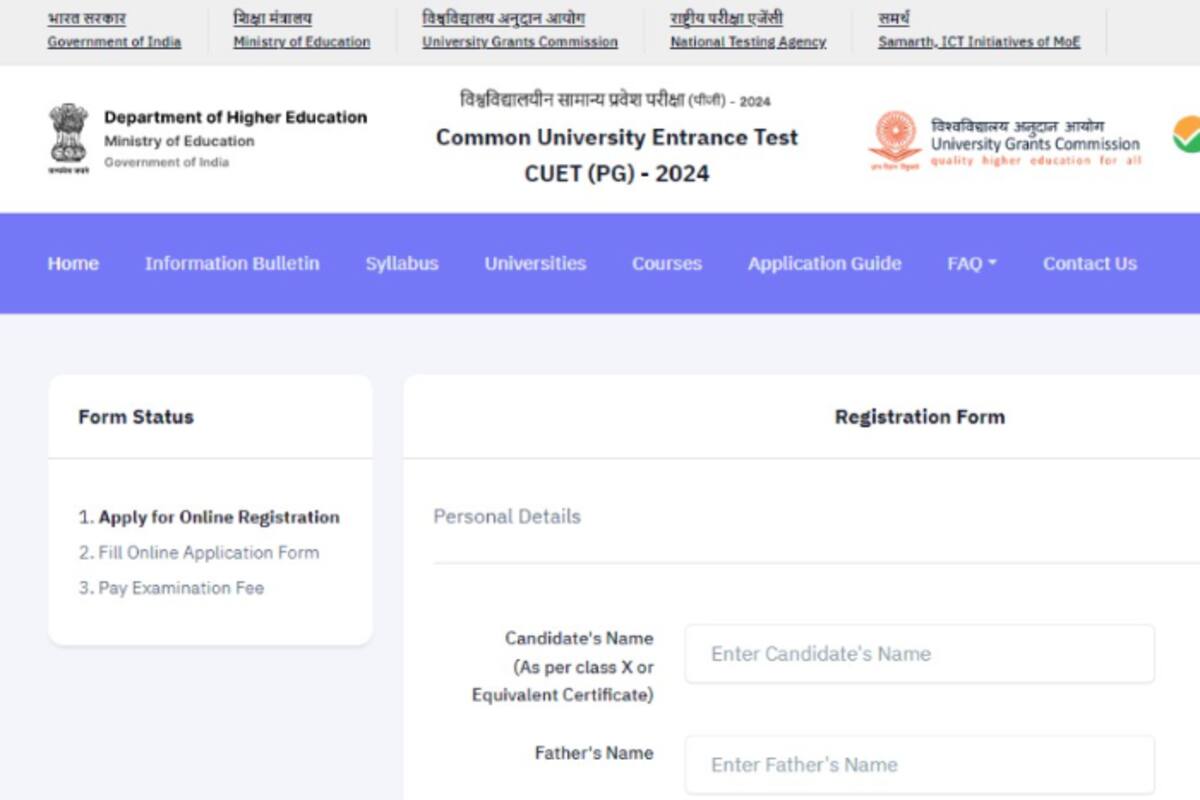Open the Information Bulletin page
The width and height of the screenshot is (1200, 800).
tap(232, 264)
